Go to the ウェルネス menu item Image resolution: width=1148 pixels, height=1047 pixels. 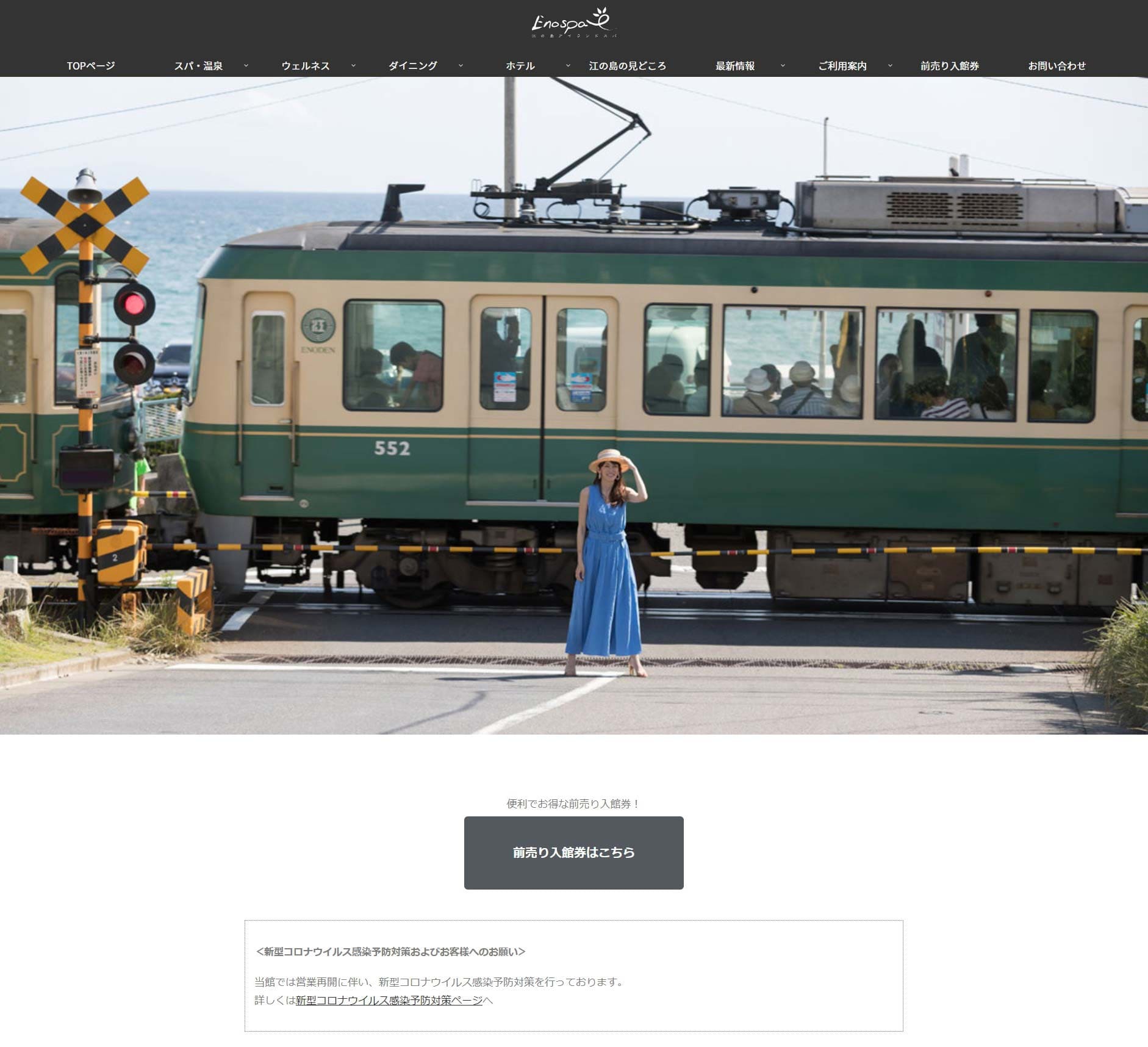(x=305, y=66)
